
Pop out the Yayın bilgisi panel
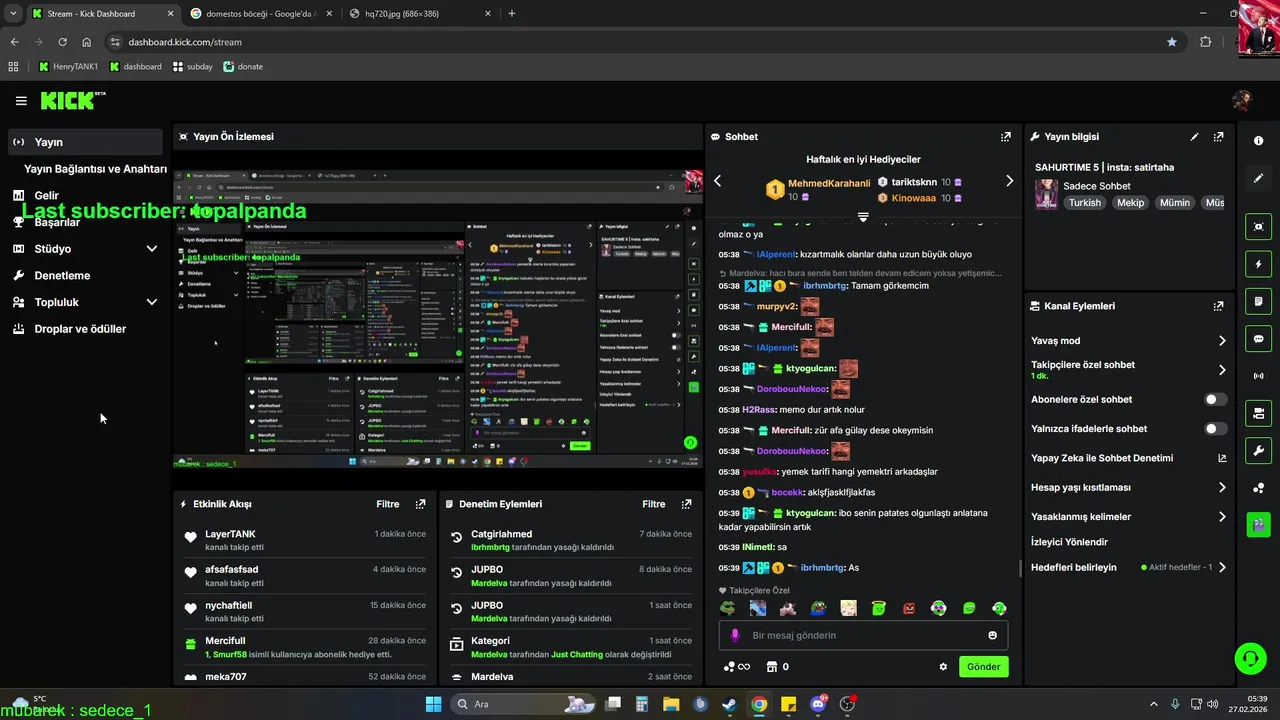(1218, 137)
